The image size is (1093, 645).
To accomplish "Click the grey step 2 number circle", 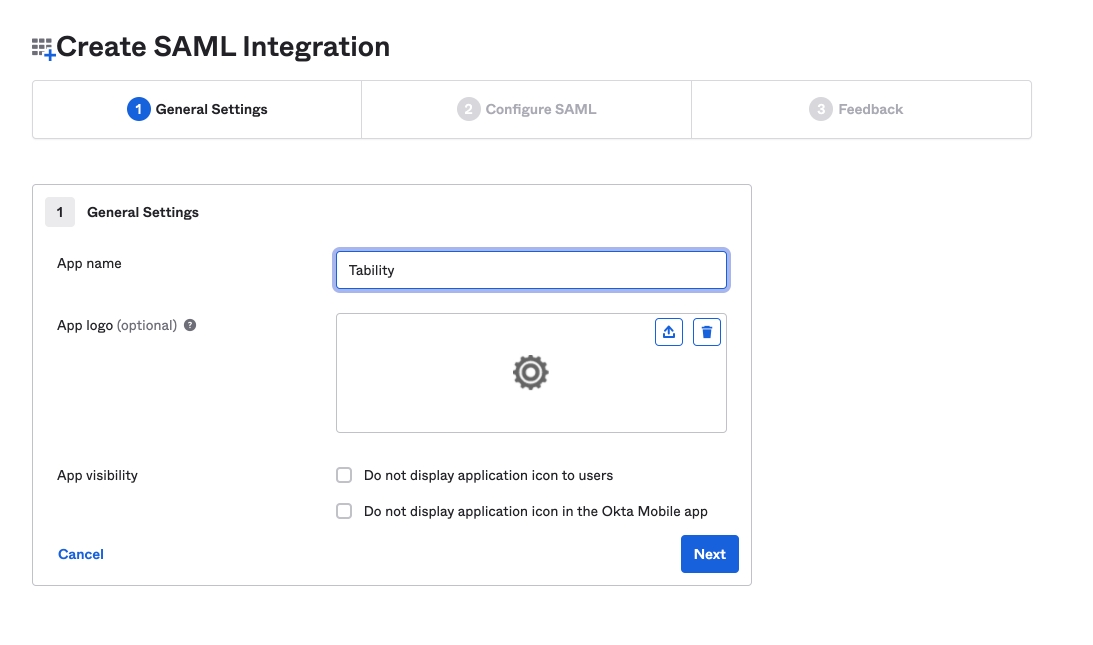I will click(x=468, y=109).
